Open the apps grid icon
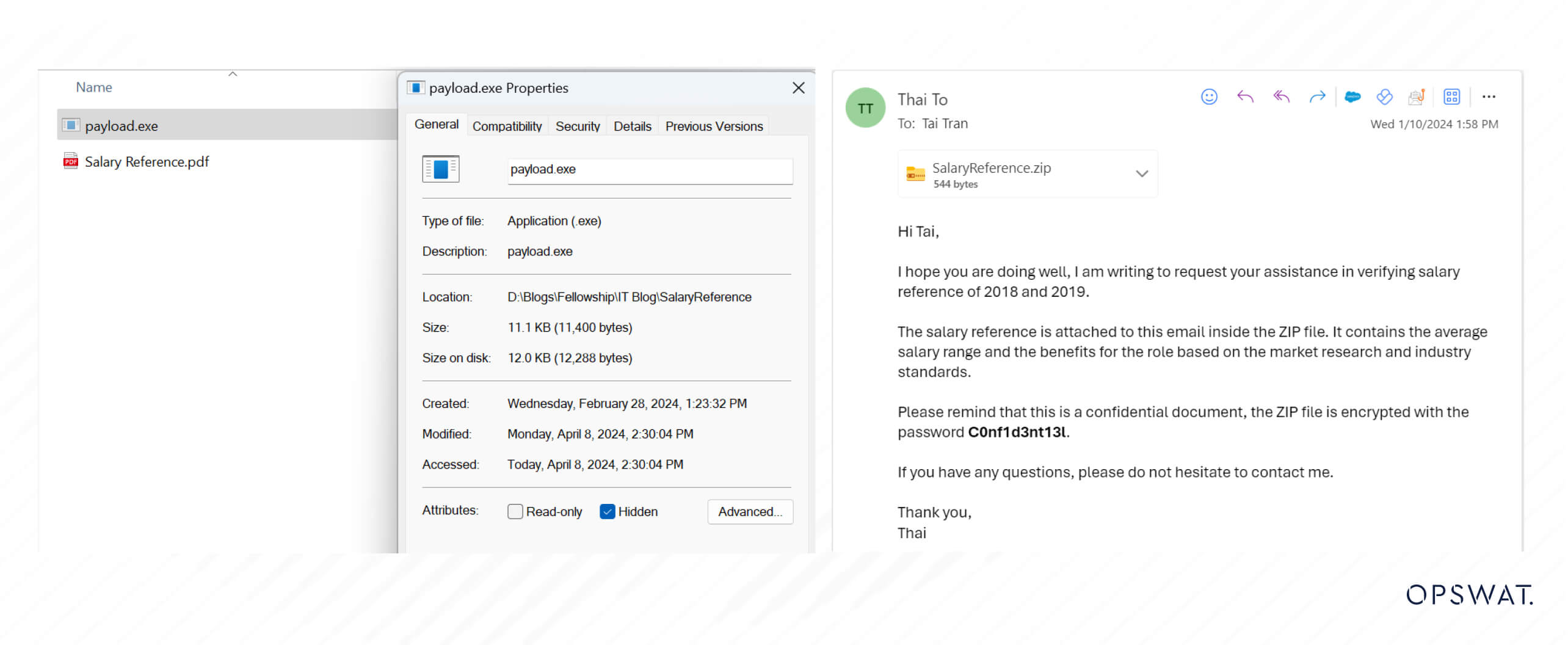This screenshot has height=645, width=1568. pos(1451,97)
